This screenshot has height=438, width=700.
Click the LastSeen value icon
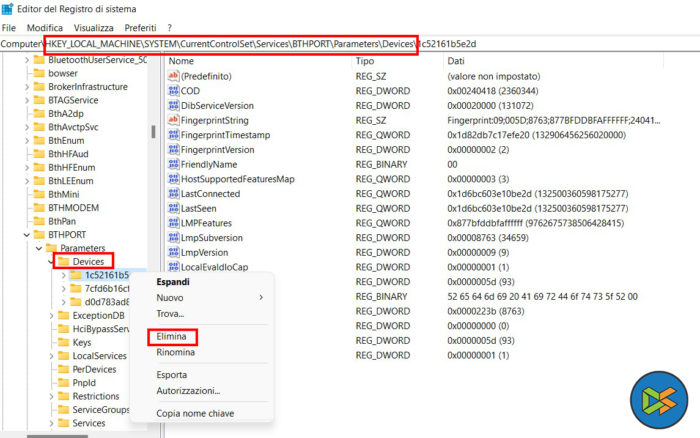pyautogui.click(x=173, y=209)
